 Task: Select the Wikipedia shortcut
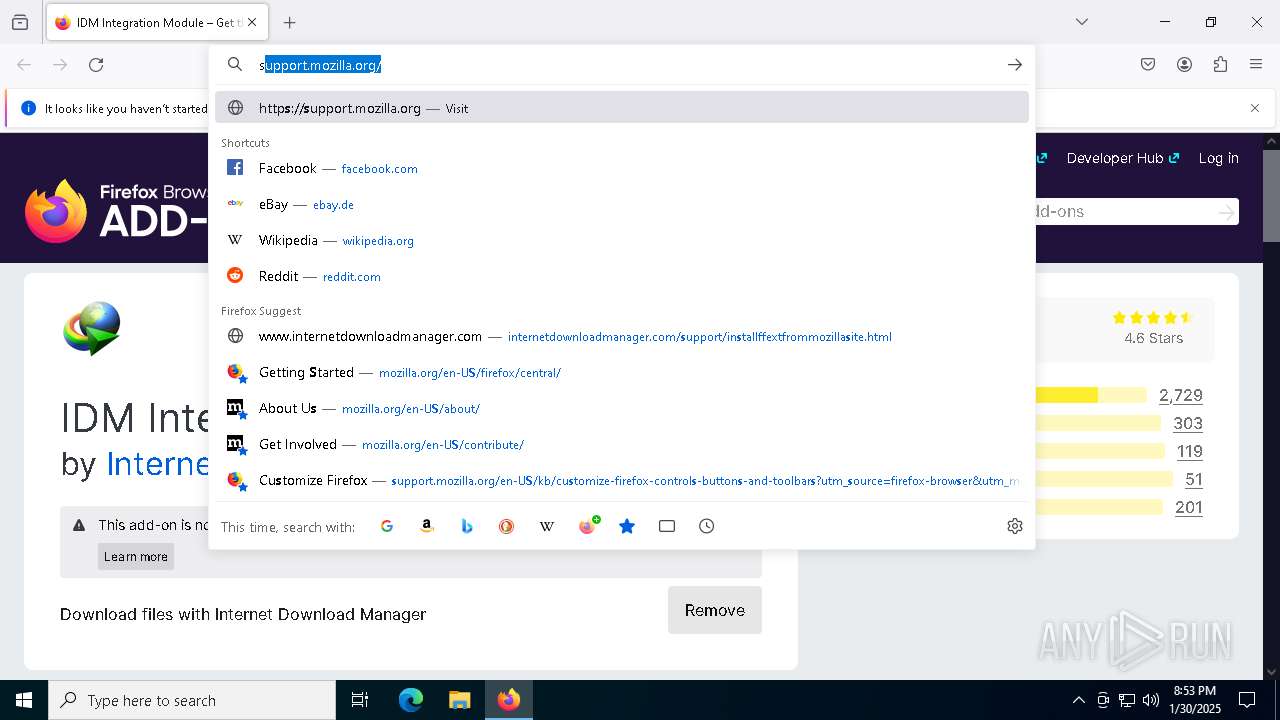click(x=622, y=240)
